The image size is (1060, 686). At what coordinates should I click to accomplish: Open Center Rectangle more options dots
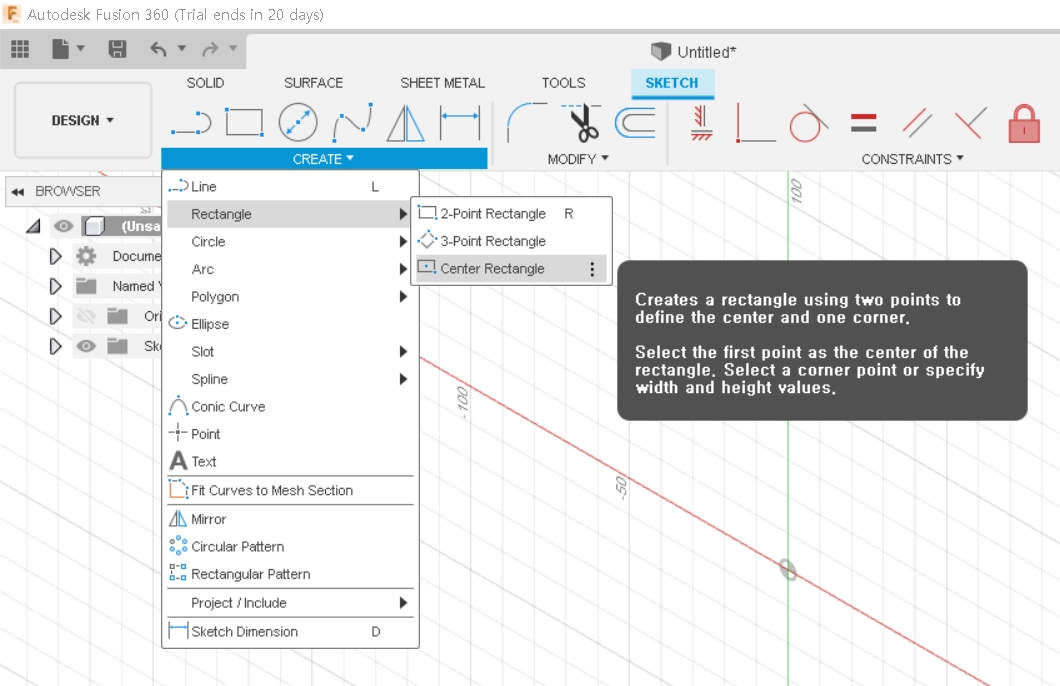pos(592,269)
